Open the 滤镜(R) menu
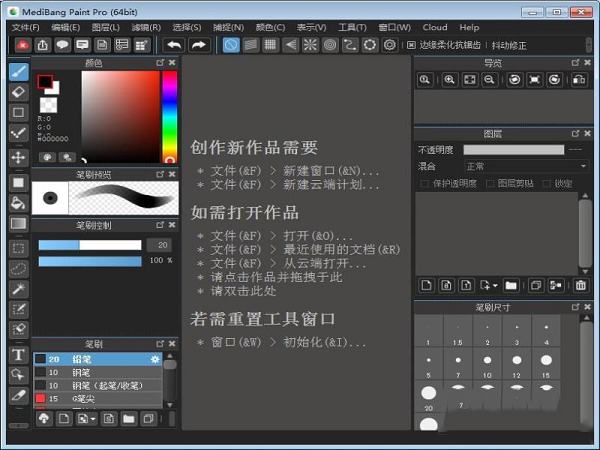 click(146, 28)
